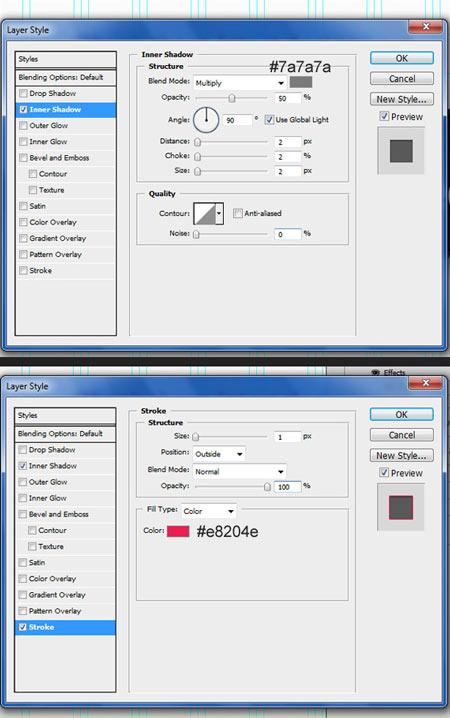
Task: Select Blending Options: Default in top dialog
Action: tap(65, 77)
